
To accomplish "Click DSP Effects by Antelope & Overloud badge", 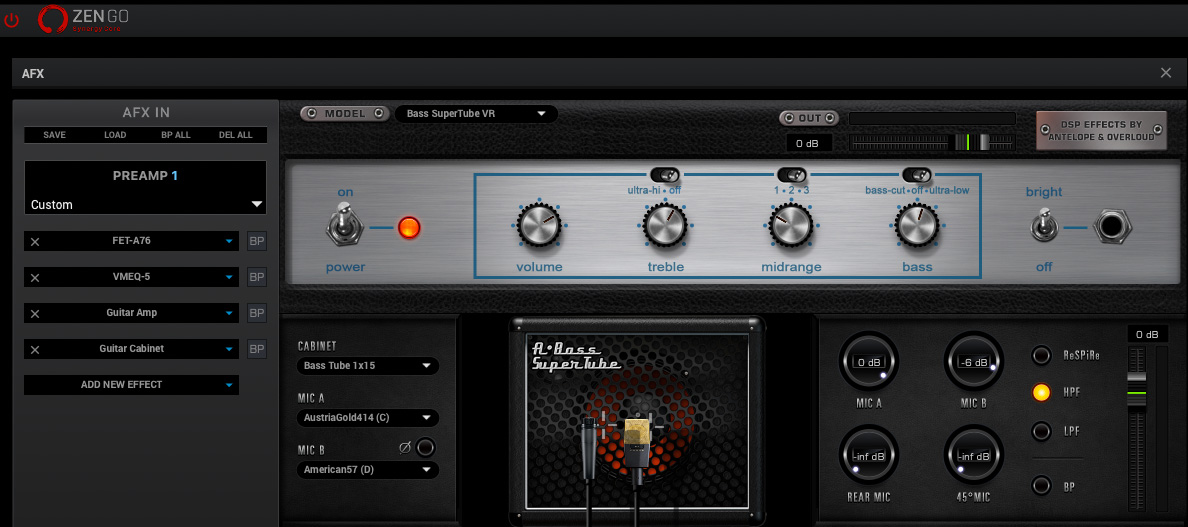I will pos(1102,130).
